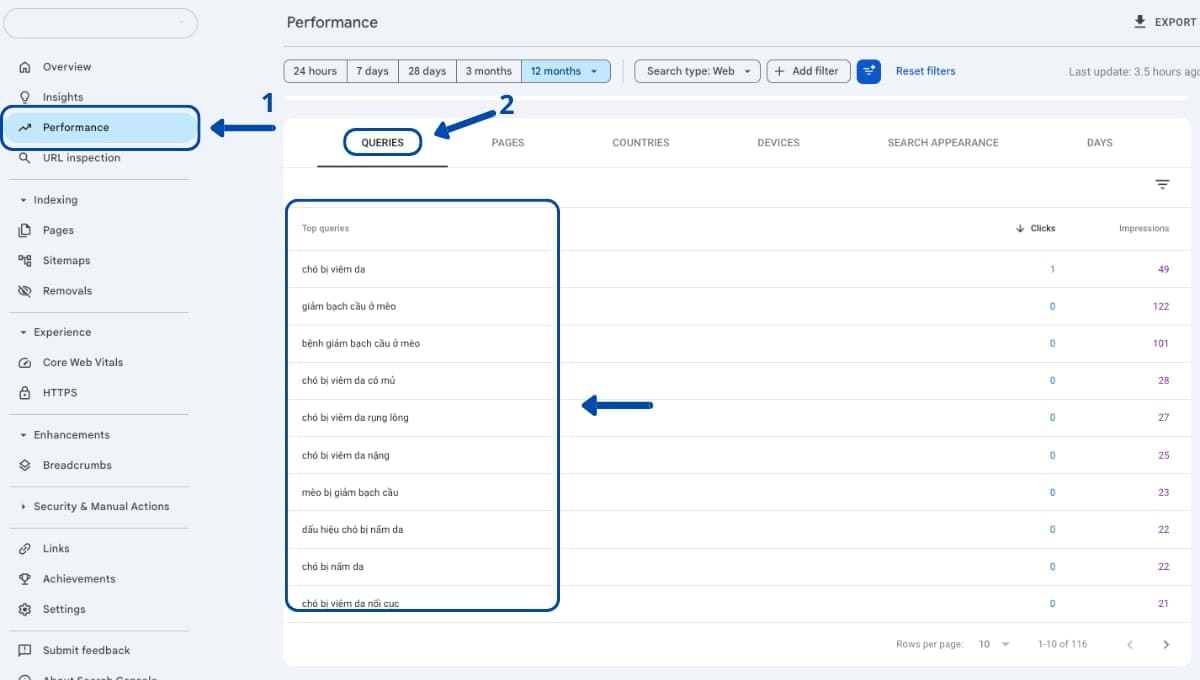Viewport: 1200px width, 680px height.
Task: Switch to the Pages tab
Action: [x=508, y=143]
